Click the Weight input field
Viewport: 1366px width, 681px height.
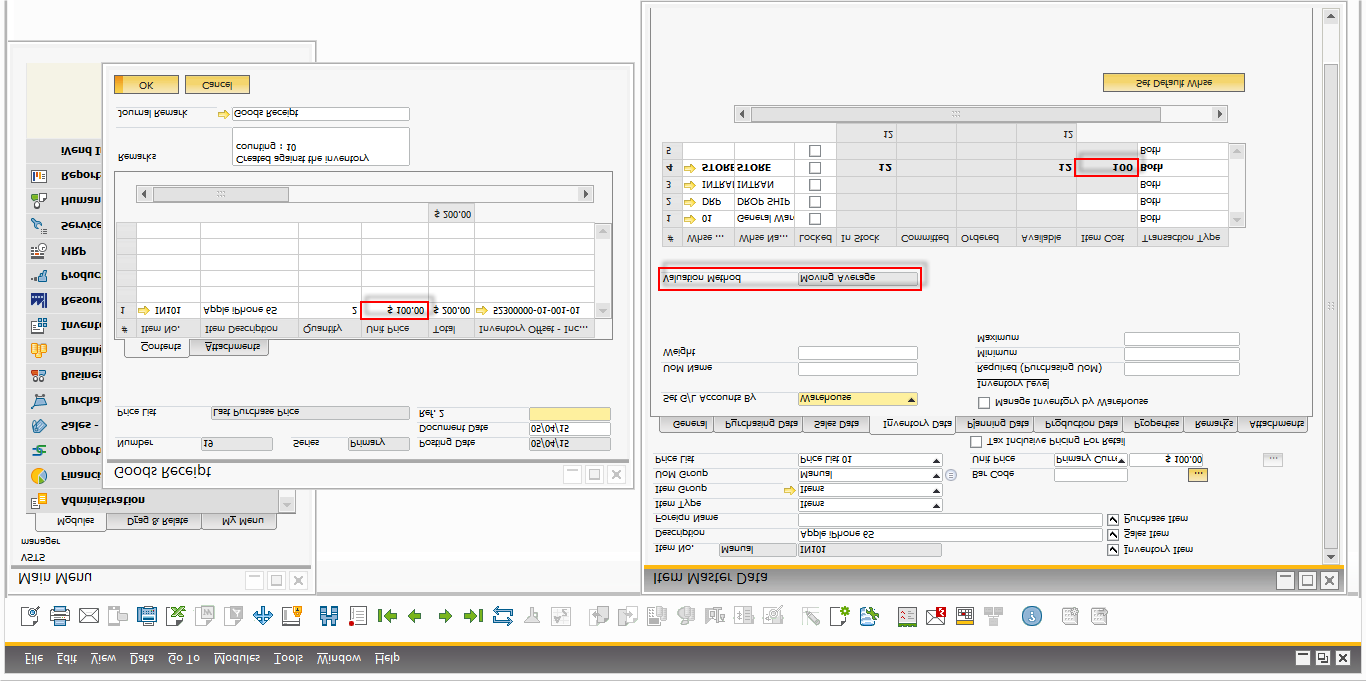coord(857,353)
